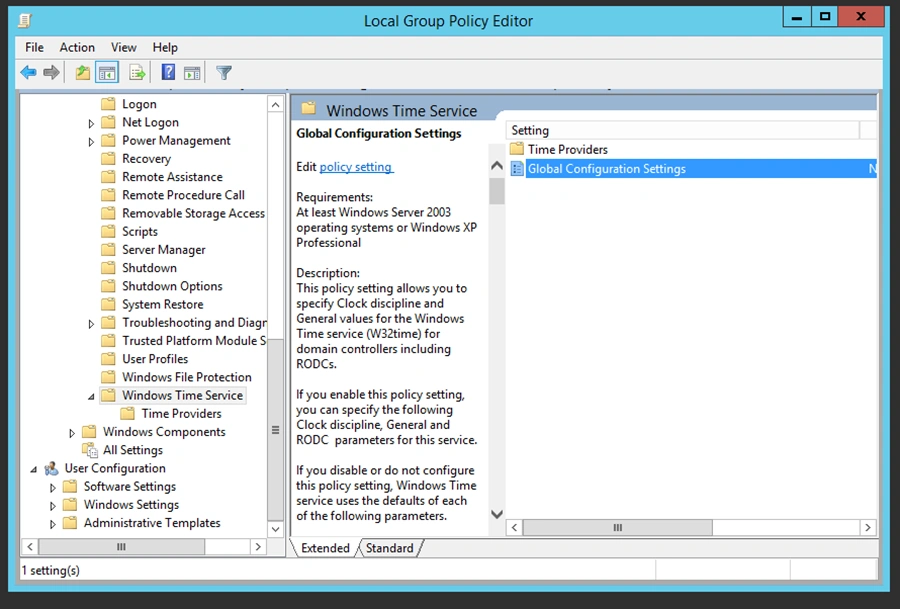Expand Troubleshooting and Diagnostics node
Image resolution: width=900 pixels, height=609 pixels.
[91, 324]
